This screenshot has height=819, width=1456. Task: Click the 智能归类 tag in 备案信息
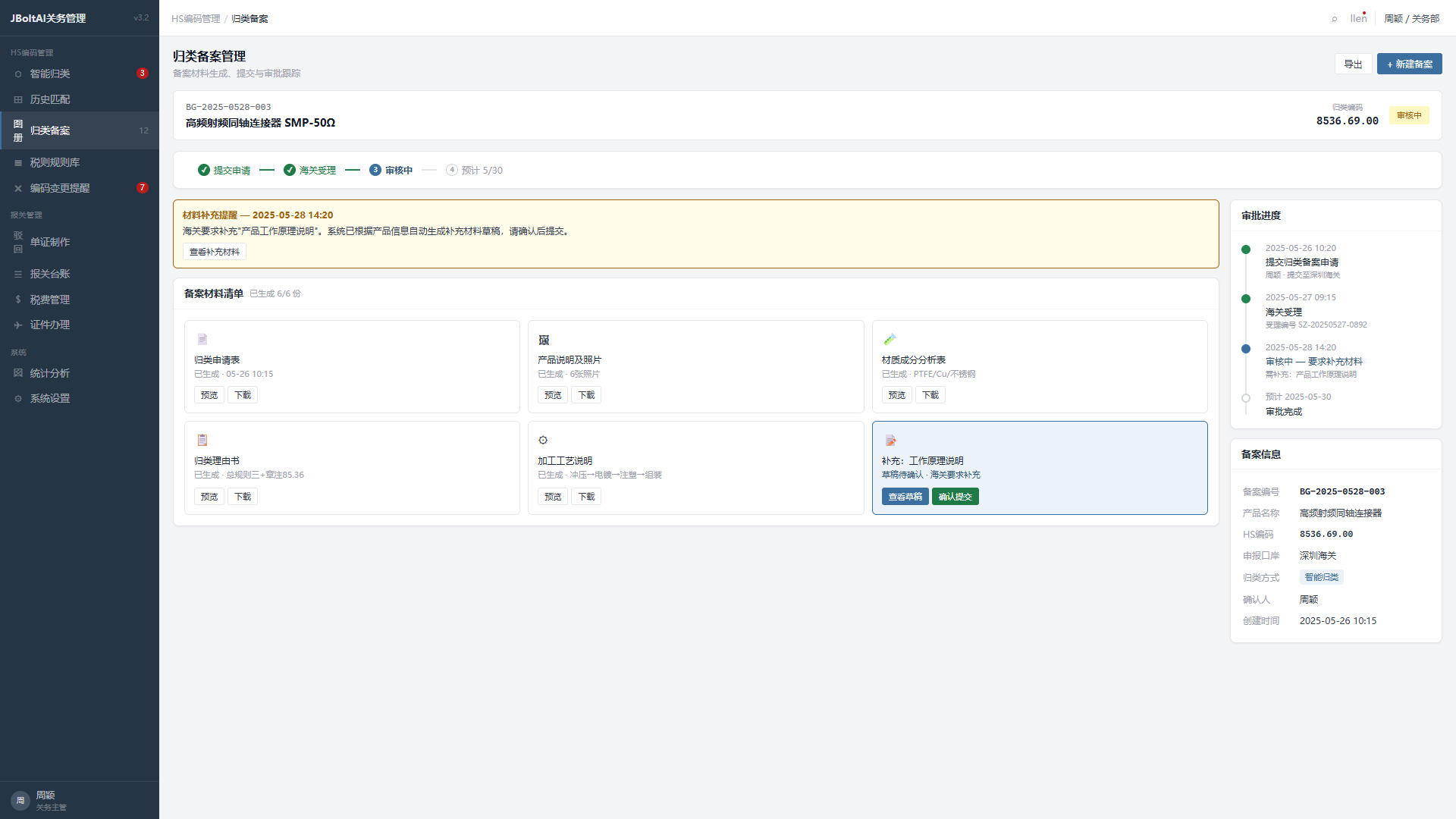pos(1322,578)
